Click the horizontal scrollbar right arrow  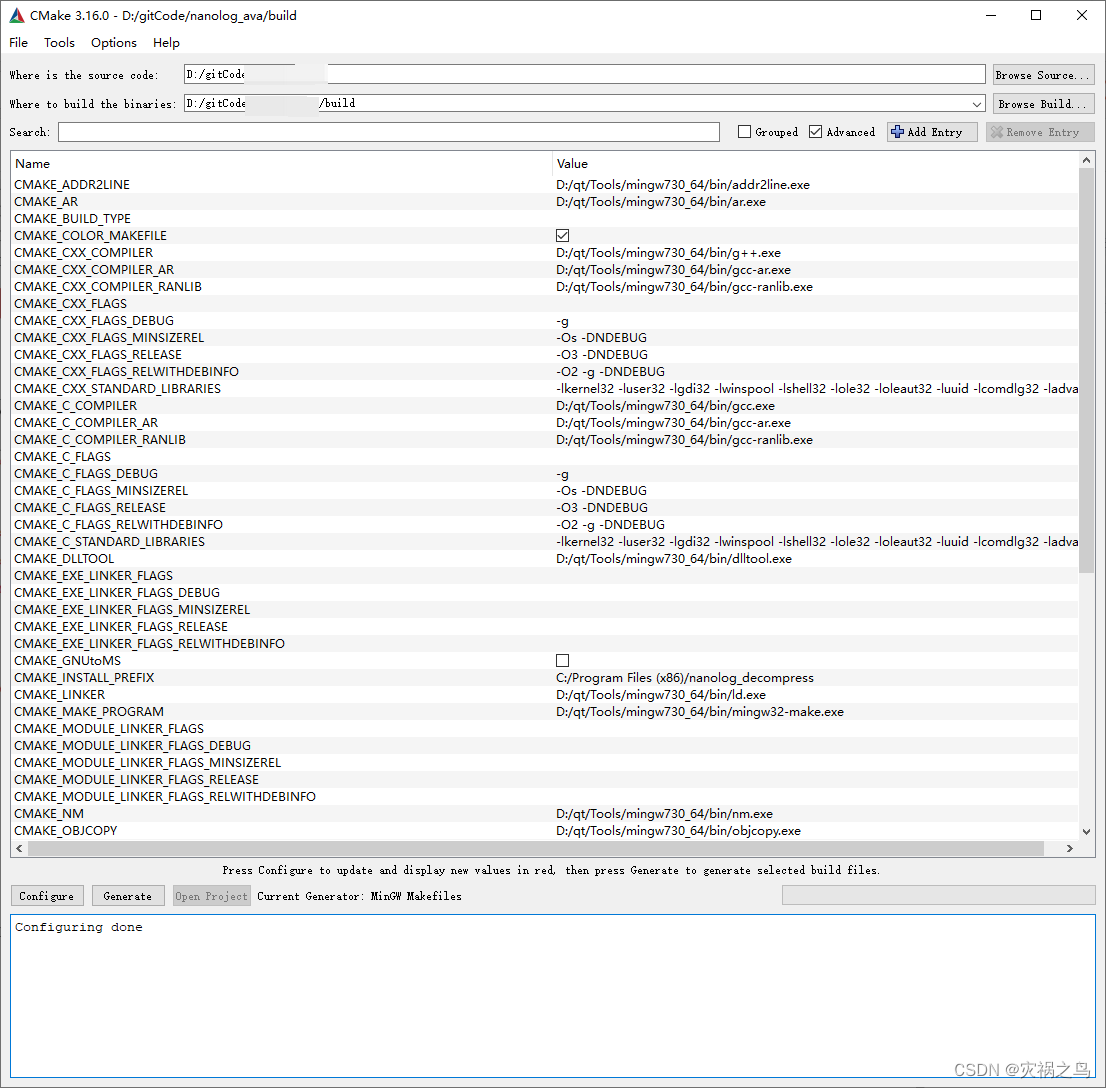click(1070, 848)
